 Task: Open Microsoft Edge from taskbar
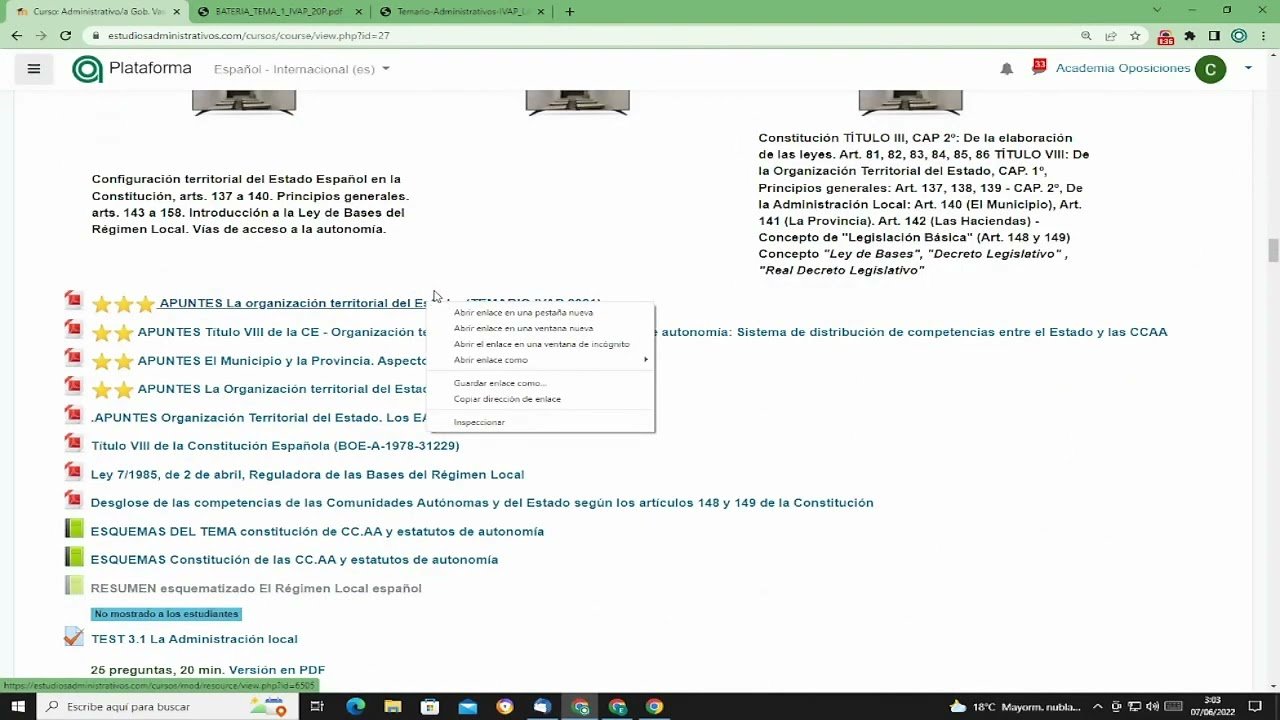[355, 706]
